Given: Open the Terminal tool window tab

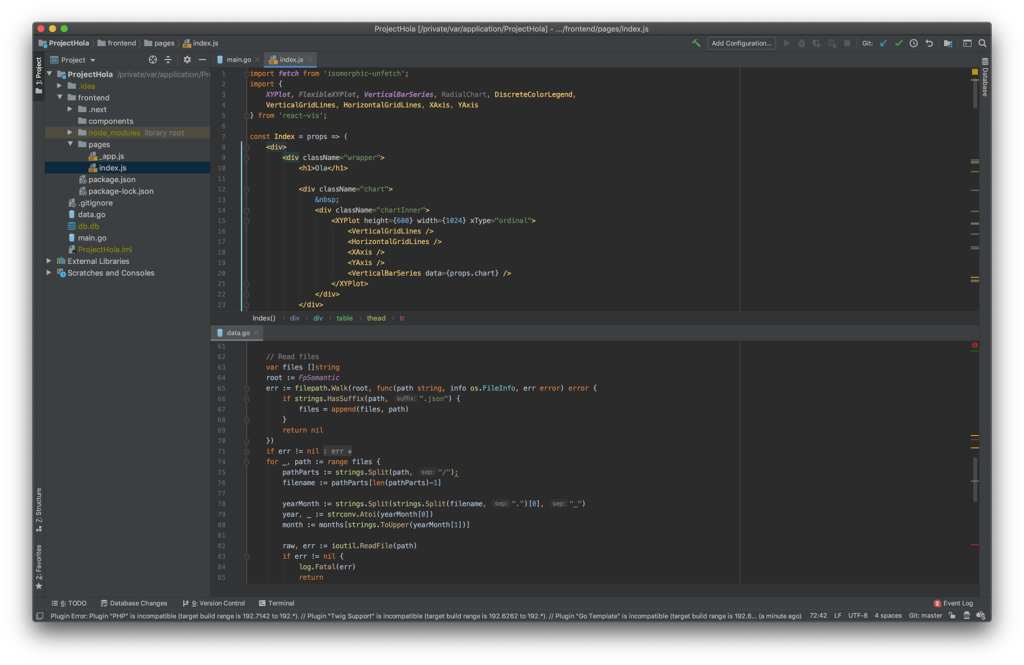Looking at the screenshot, I should (276, 603).
